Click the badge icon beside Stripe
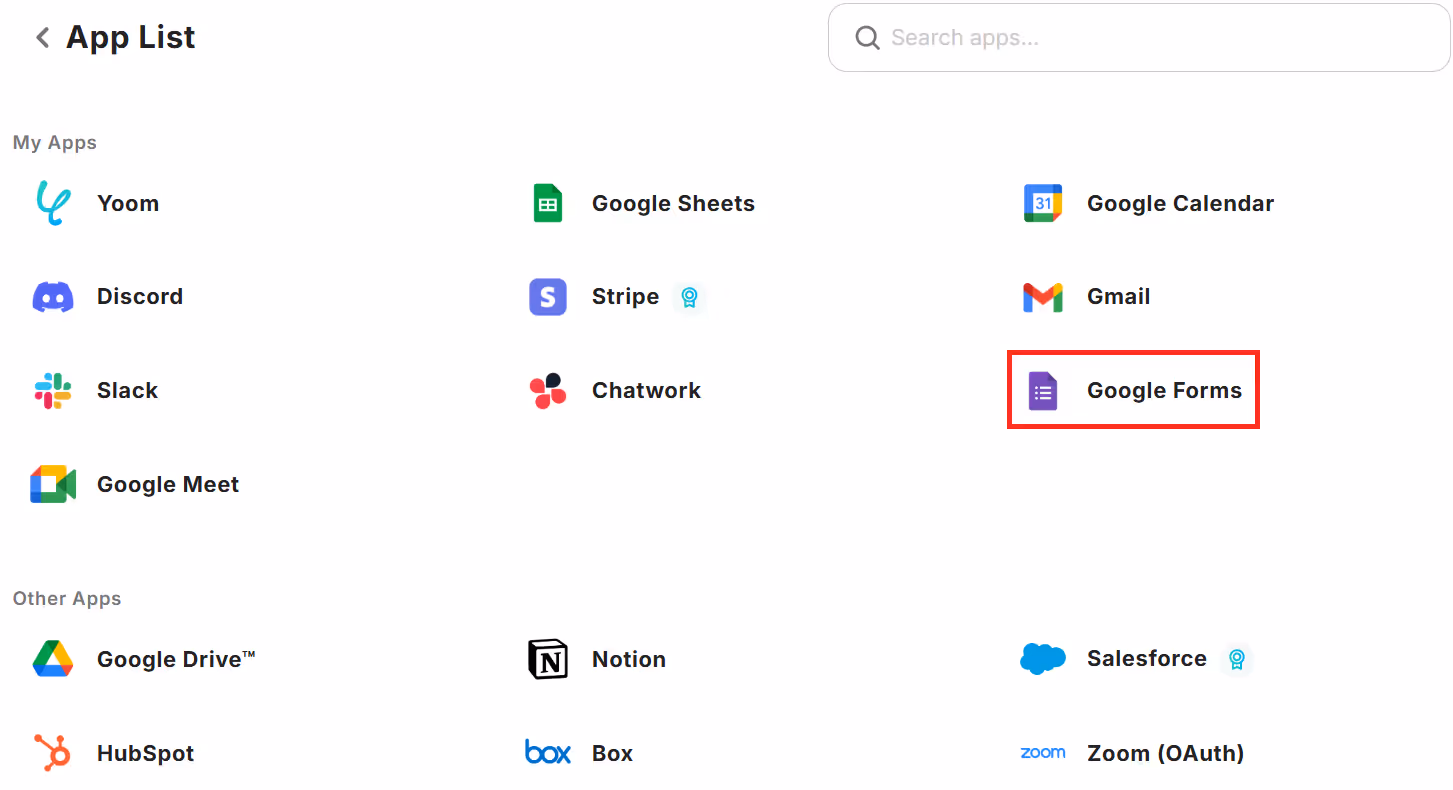 coord(688,297)
